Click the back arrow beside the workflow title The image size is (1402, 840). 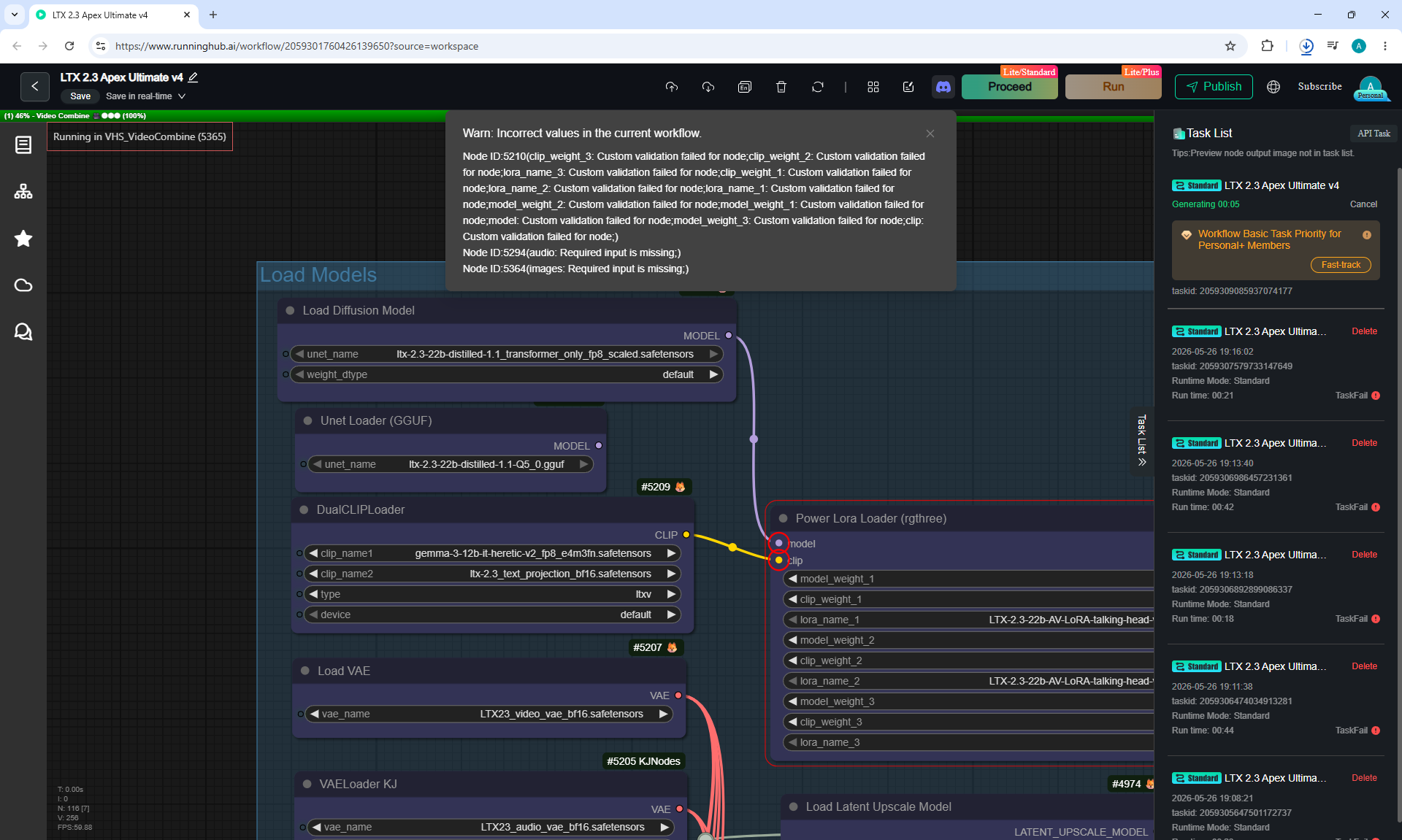click(x=35, y=86)
